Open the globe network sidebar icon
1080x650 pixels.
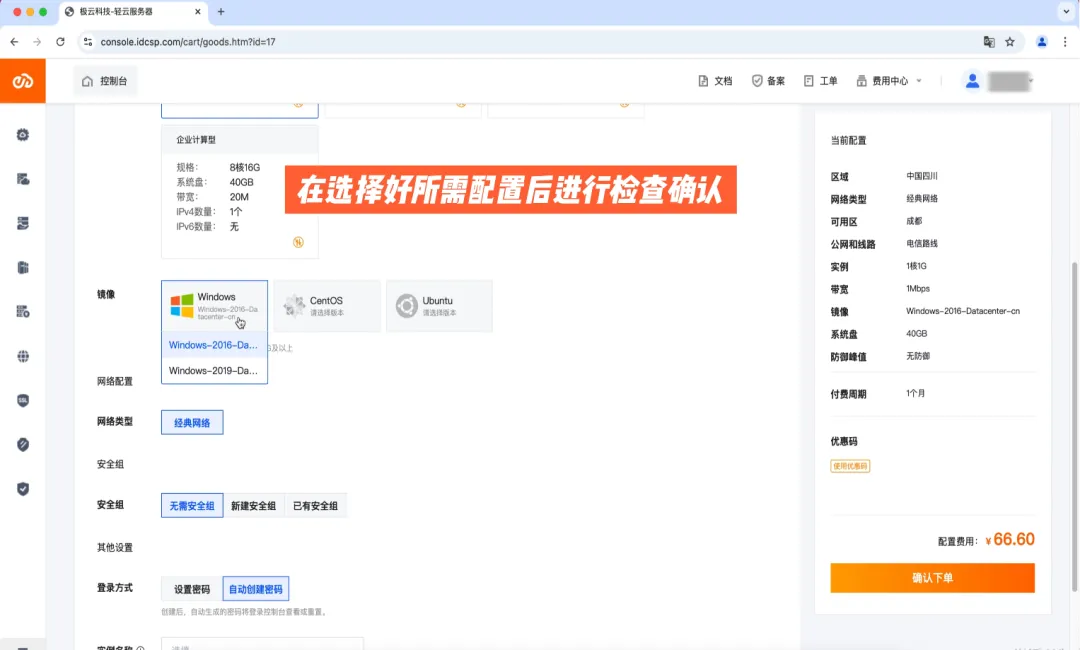click(x=23, y=356)
